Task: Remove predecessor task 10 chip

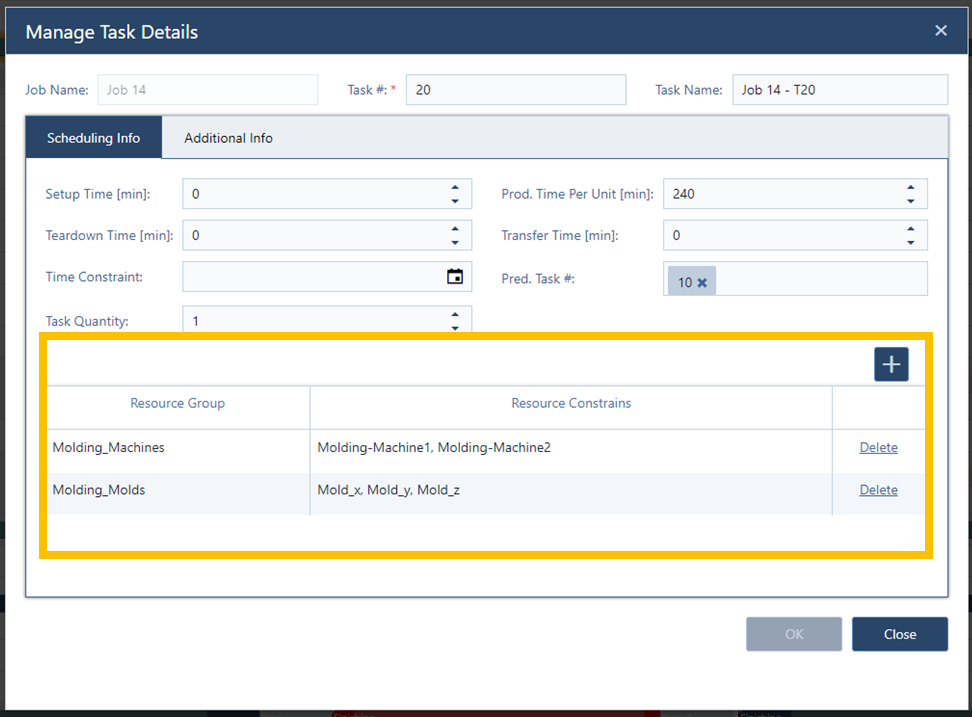Action: [x=703, y=282]
